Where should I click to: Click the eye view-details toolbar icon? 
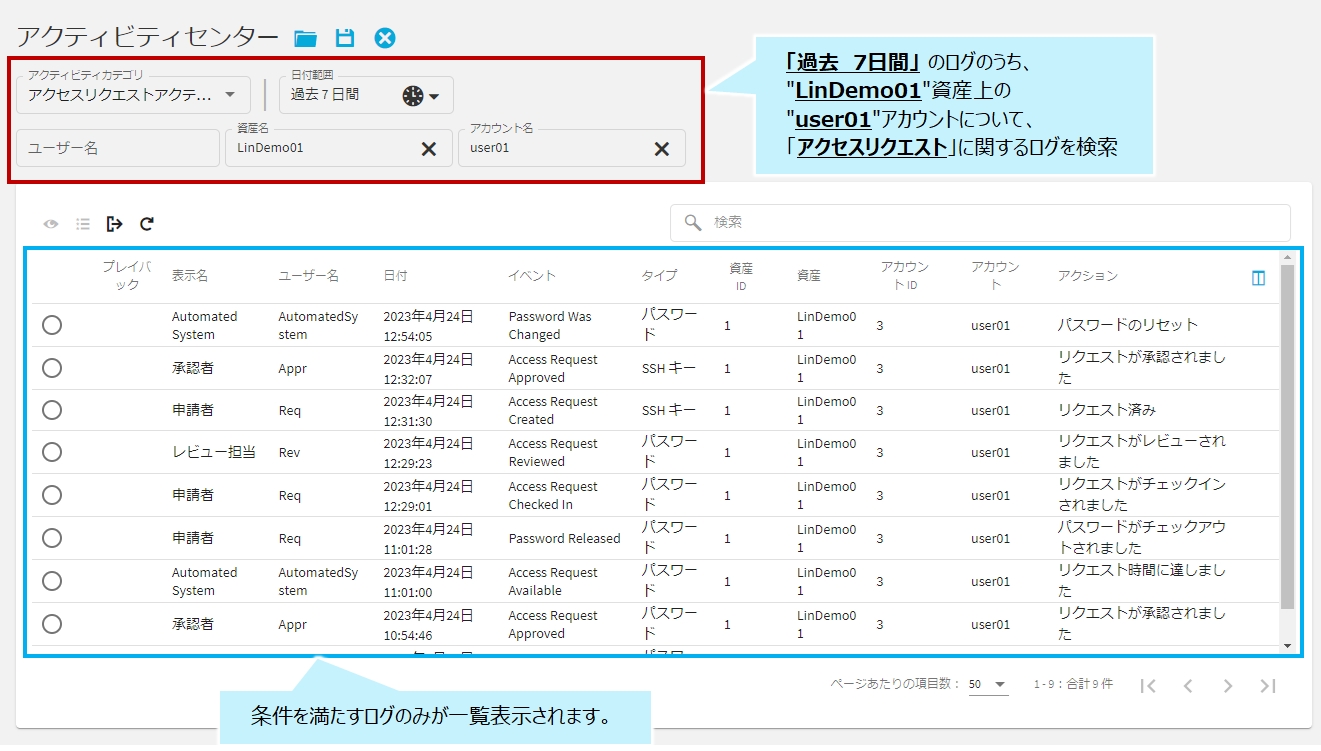(x=51, y=224)
